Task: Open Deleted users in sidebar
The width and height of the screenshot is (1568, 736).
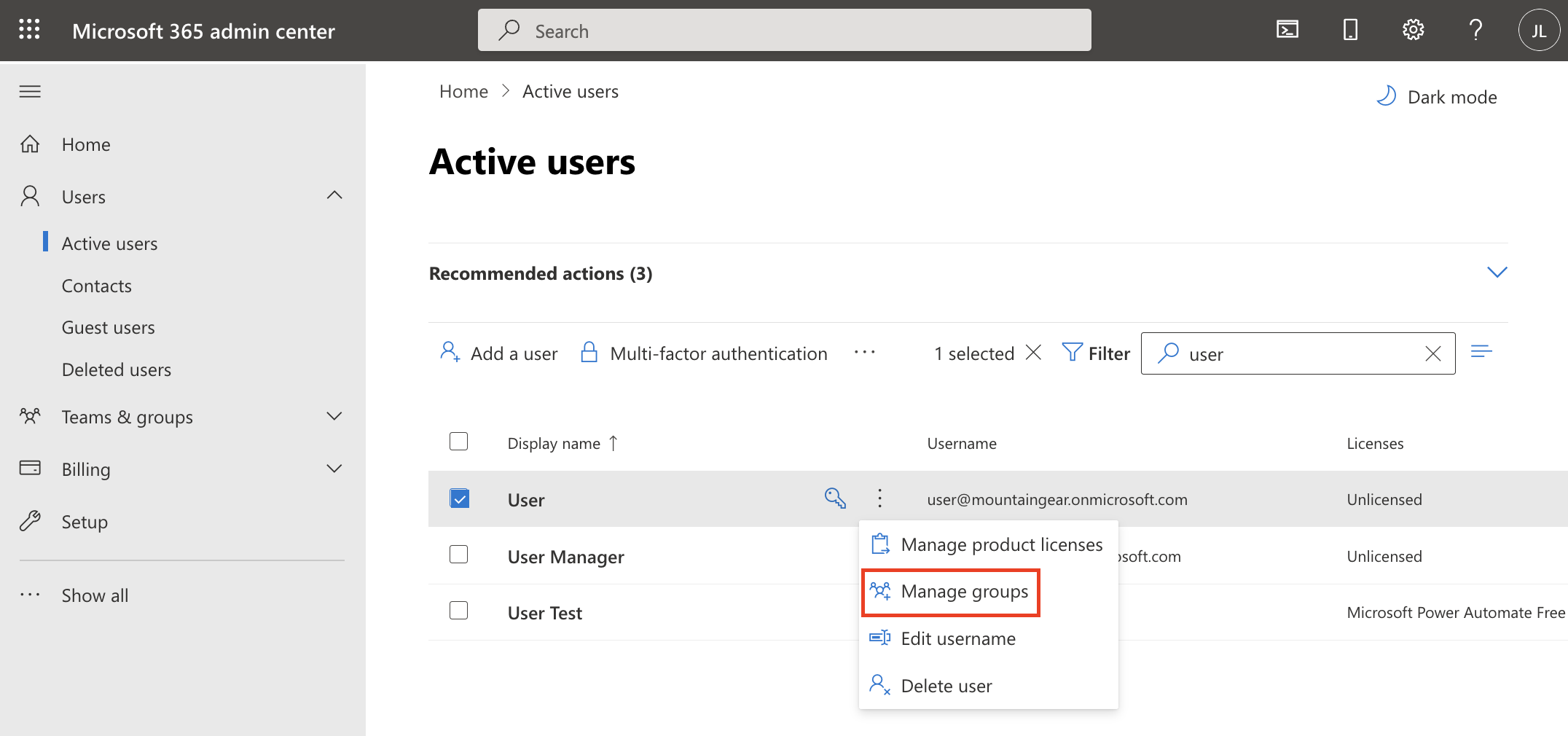Action: click(117, 369)
